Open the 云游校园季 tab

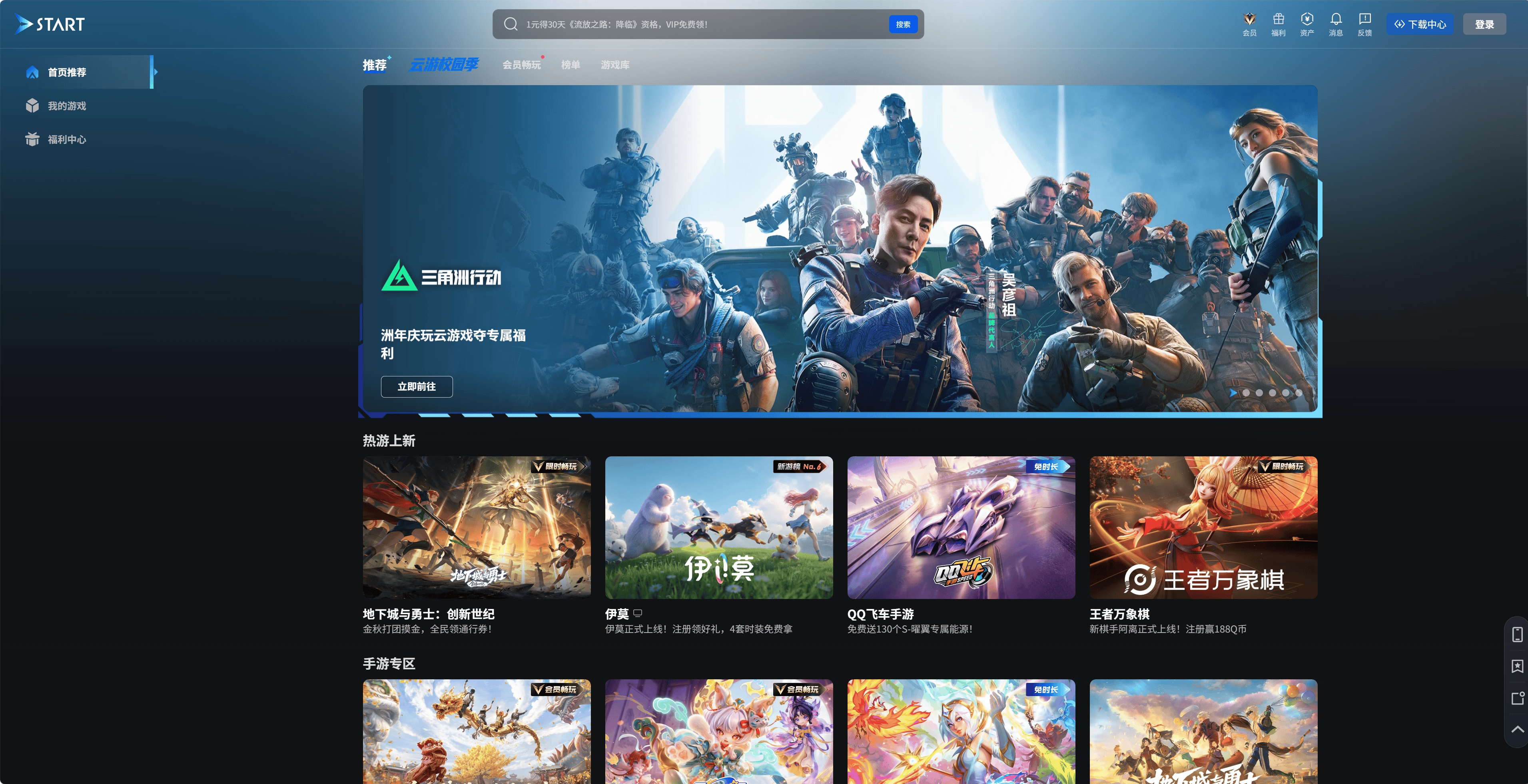tap(444, 65)
